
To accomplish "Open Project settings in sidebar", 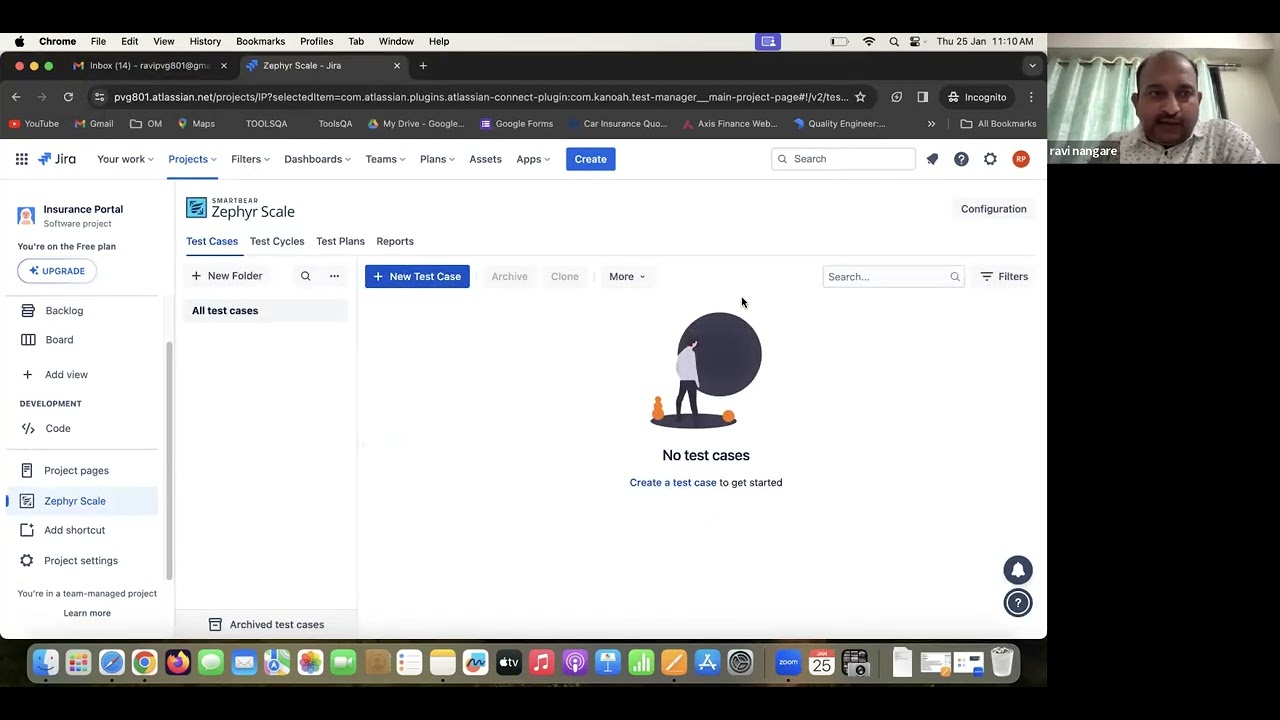I will 83,561.
